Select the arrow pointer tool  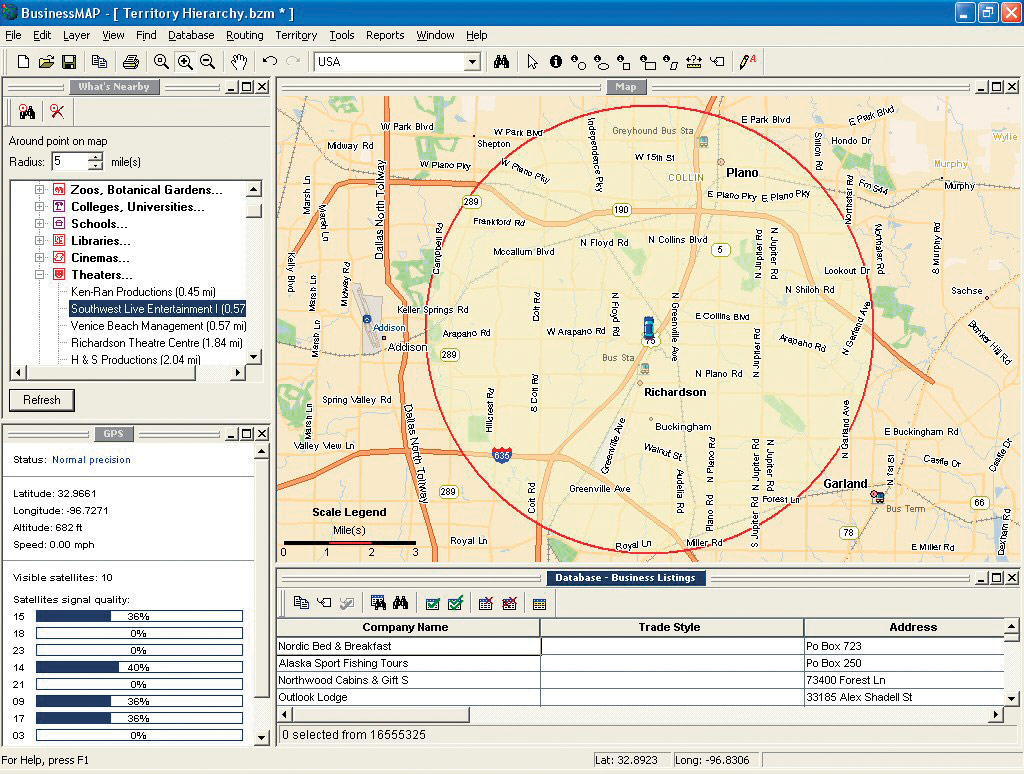click(x=533, y=62)
